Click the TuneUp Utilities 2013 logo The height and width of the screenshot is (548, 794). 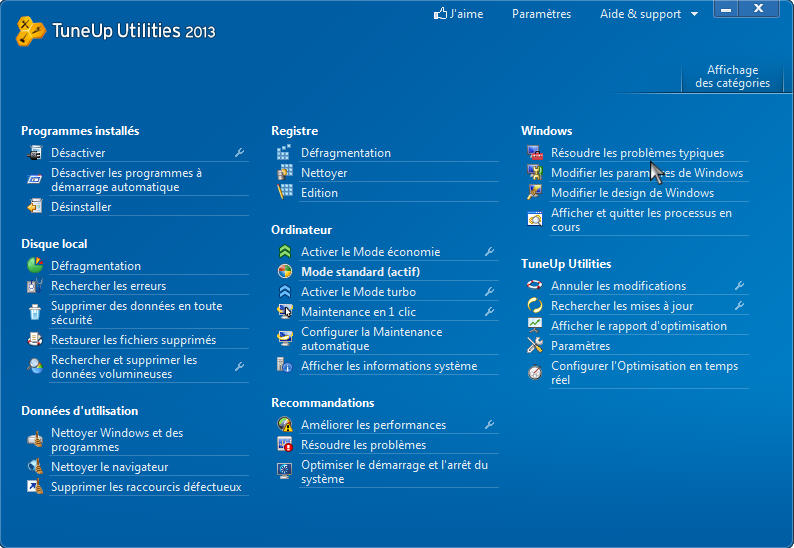(x=116, y=31)
